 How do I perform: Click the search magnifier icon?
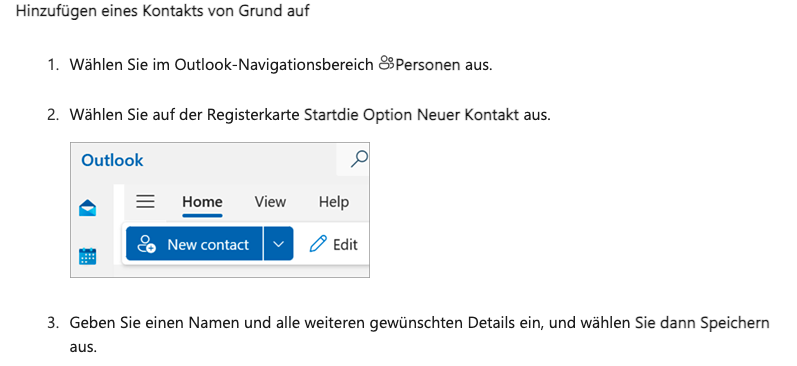coord(359,159)
